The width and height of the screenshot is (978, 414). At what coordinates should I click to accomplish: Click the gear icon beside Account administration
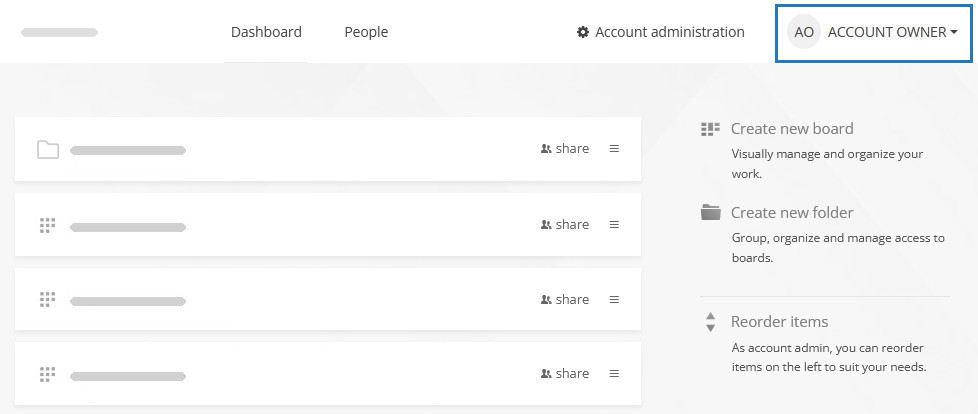pyautogui.click(x=583, y=32)
